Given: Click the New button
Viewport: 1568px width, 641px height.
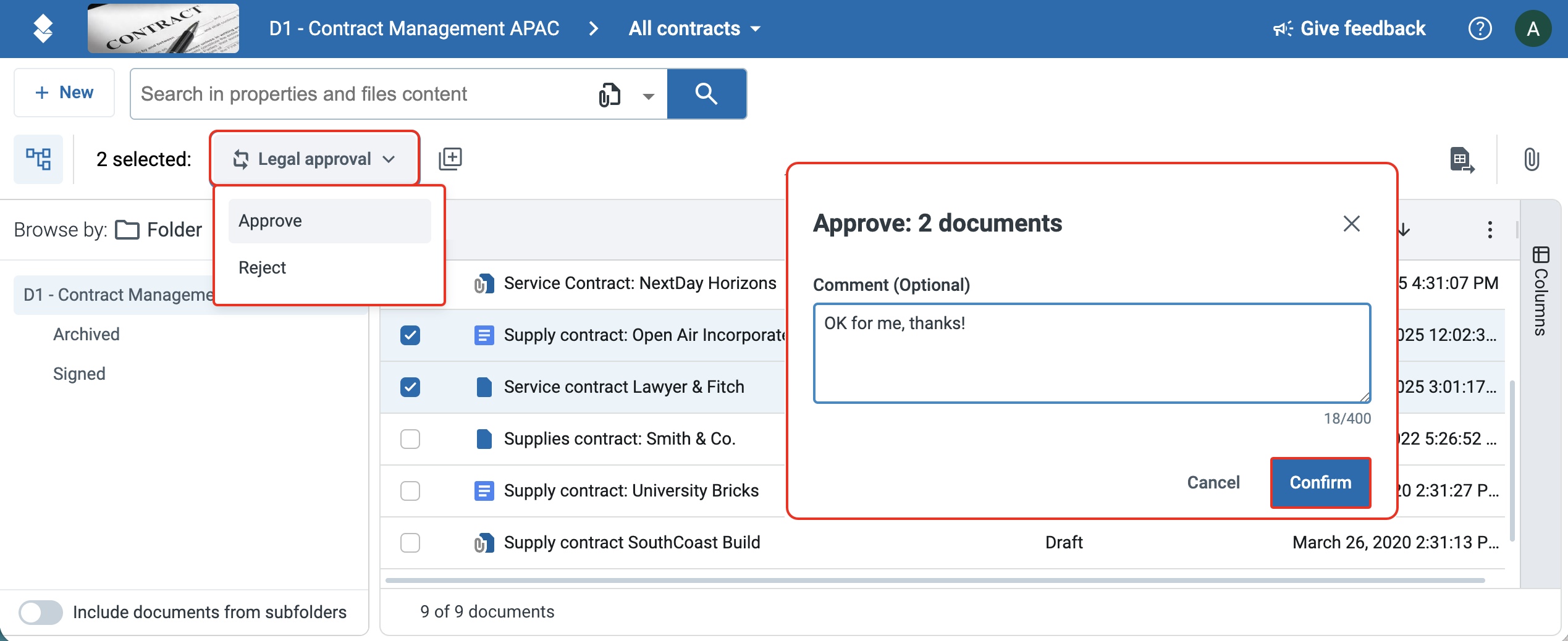Looking at the screenshot, I should pos(64,93).
